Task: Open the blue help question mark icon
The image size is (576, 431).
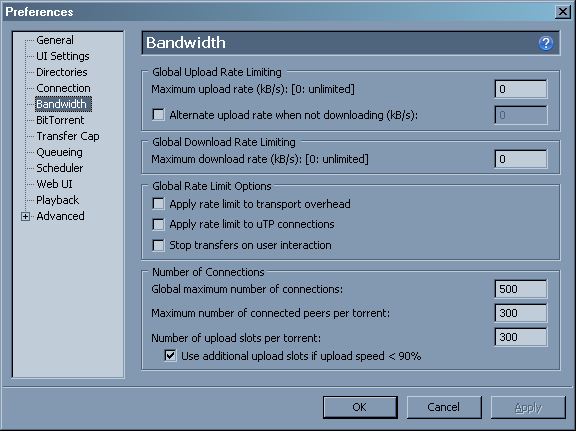Action: click(x=546, y=43)
